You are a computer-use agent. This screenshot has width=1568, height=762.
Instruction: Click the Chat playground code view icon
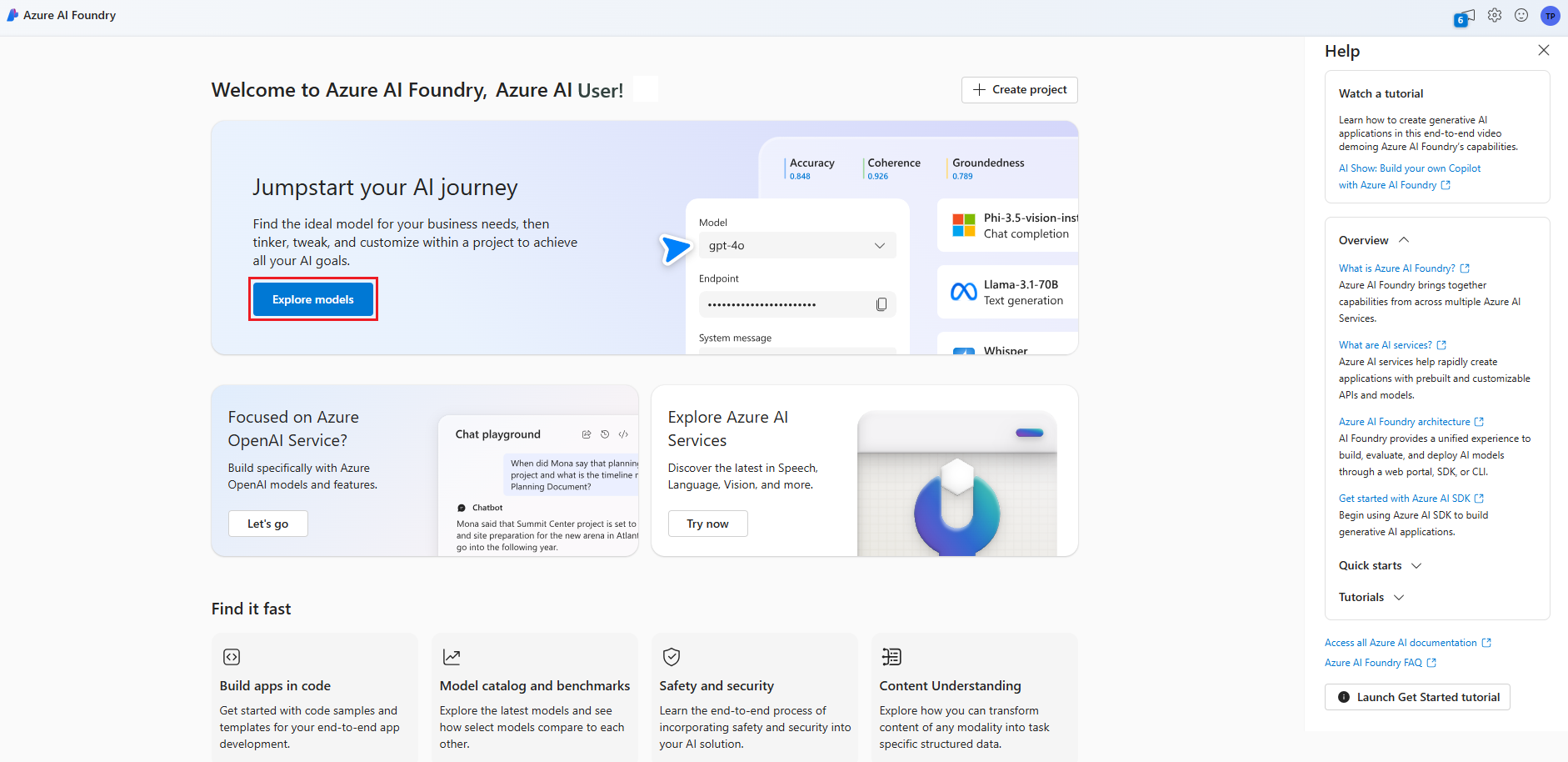click(623, 434)
